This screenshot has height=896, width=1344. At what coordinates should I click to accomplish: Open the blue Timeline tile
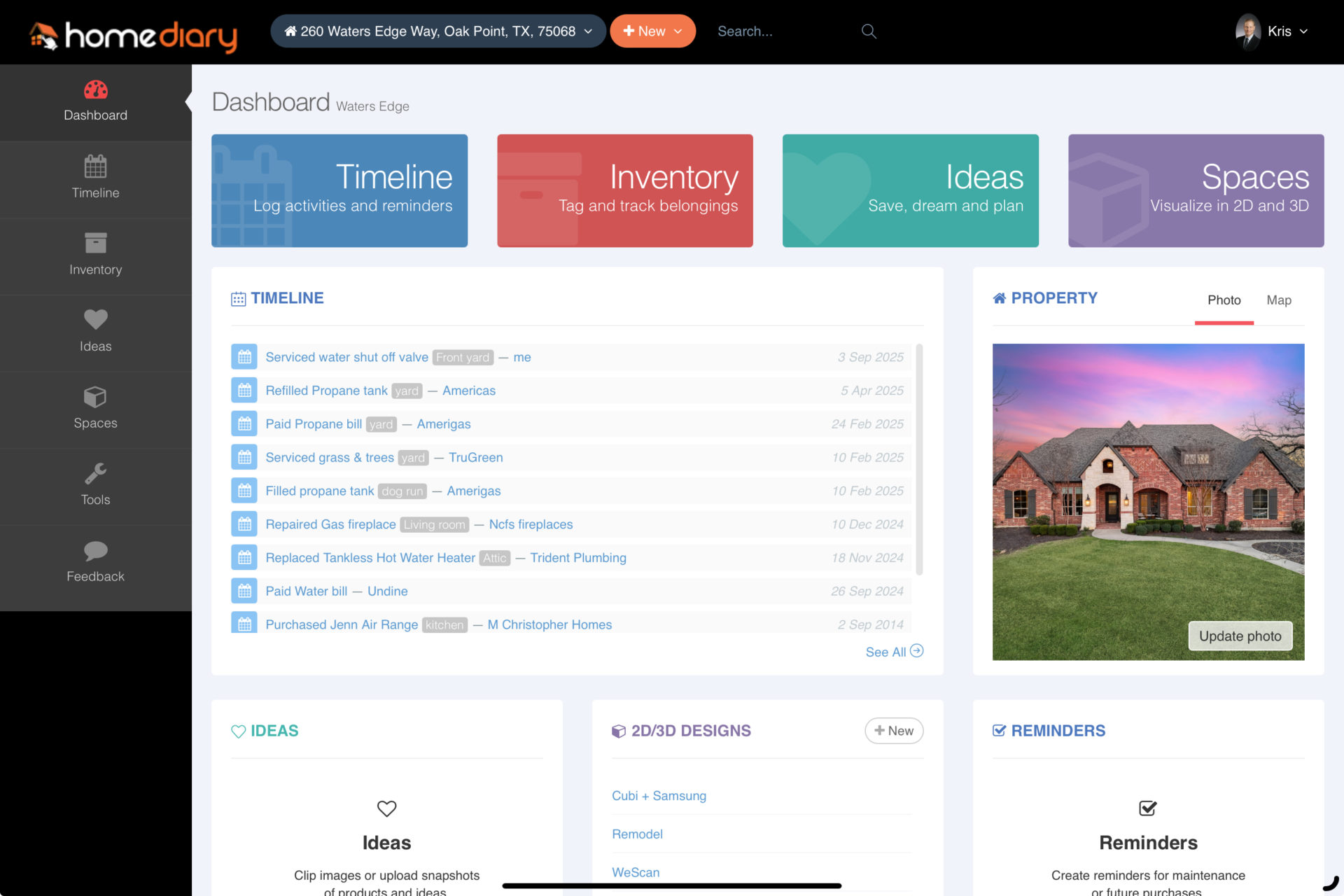click(339, 190)
